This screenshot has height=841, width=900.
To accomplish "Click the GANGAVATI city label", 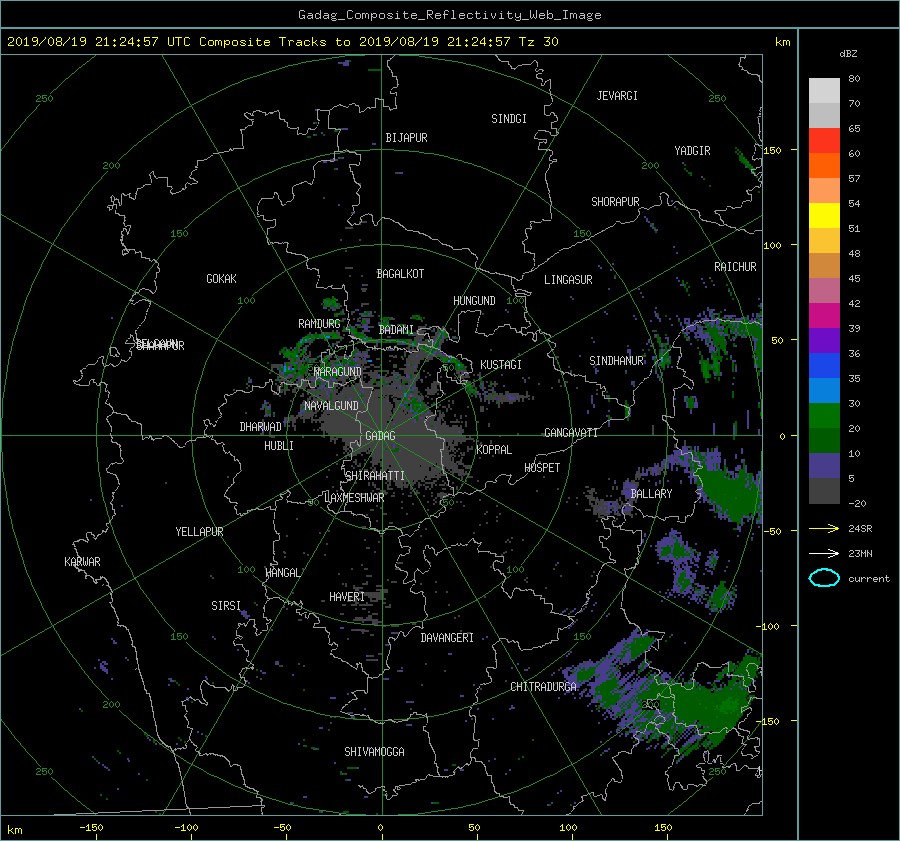I will pyautogui.click(x=571, y=433).
